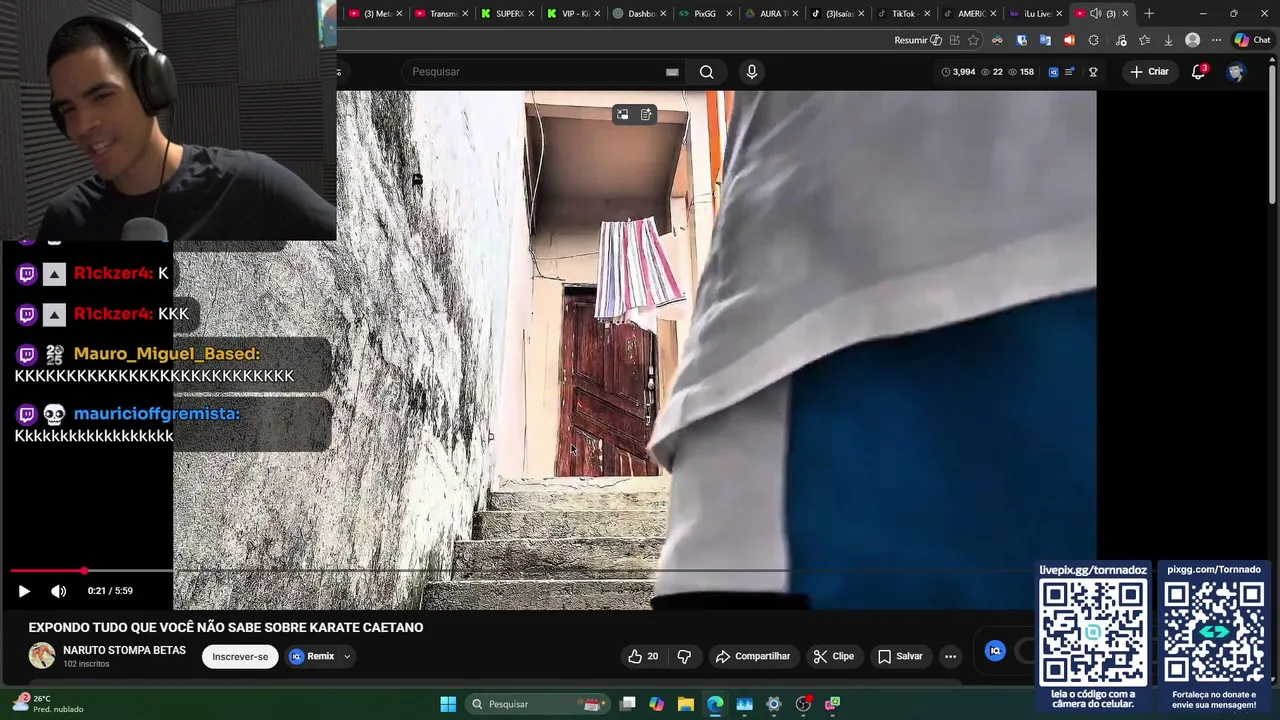Screen dimensions: 1280x720
Task: Open browser downloads arrow icon
Action: tap(1168, 40)
